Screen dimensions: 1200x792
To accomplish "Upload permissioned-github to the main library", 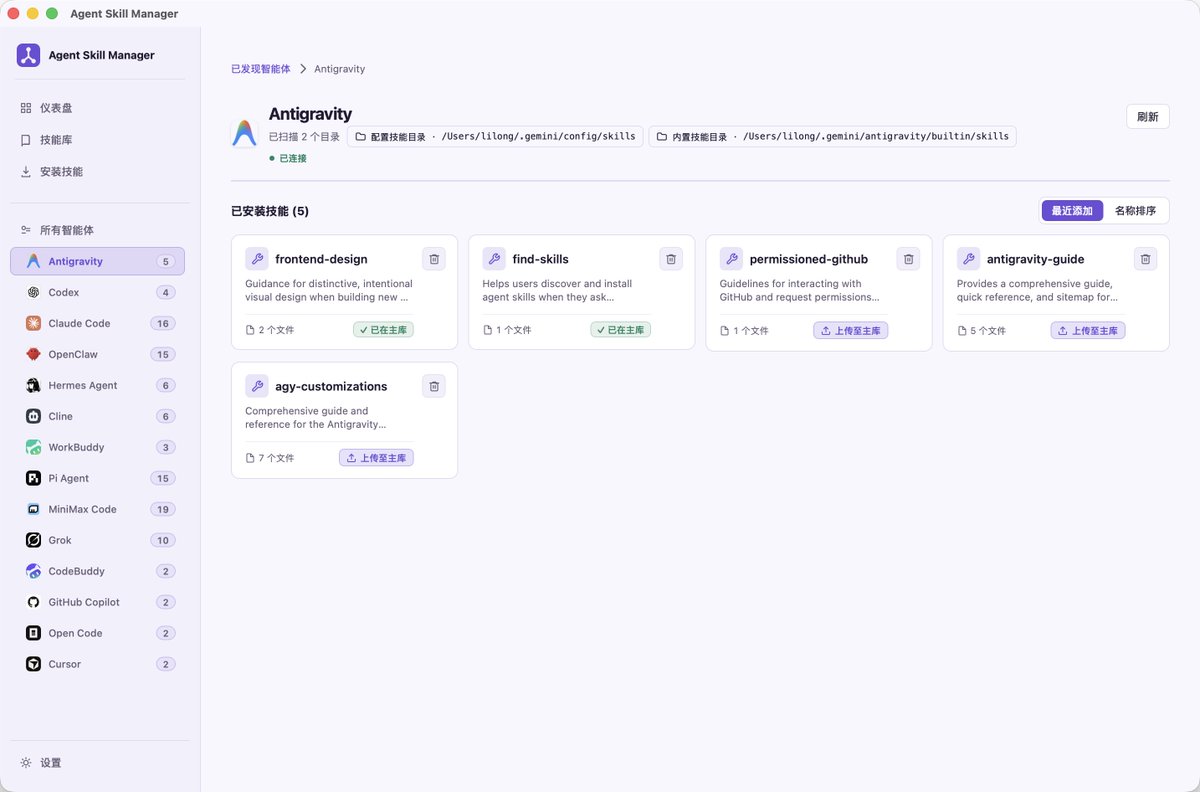I will tap(850, 330).
